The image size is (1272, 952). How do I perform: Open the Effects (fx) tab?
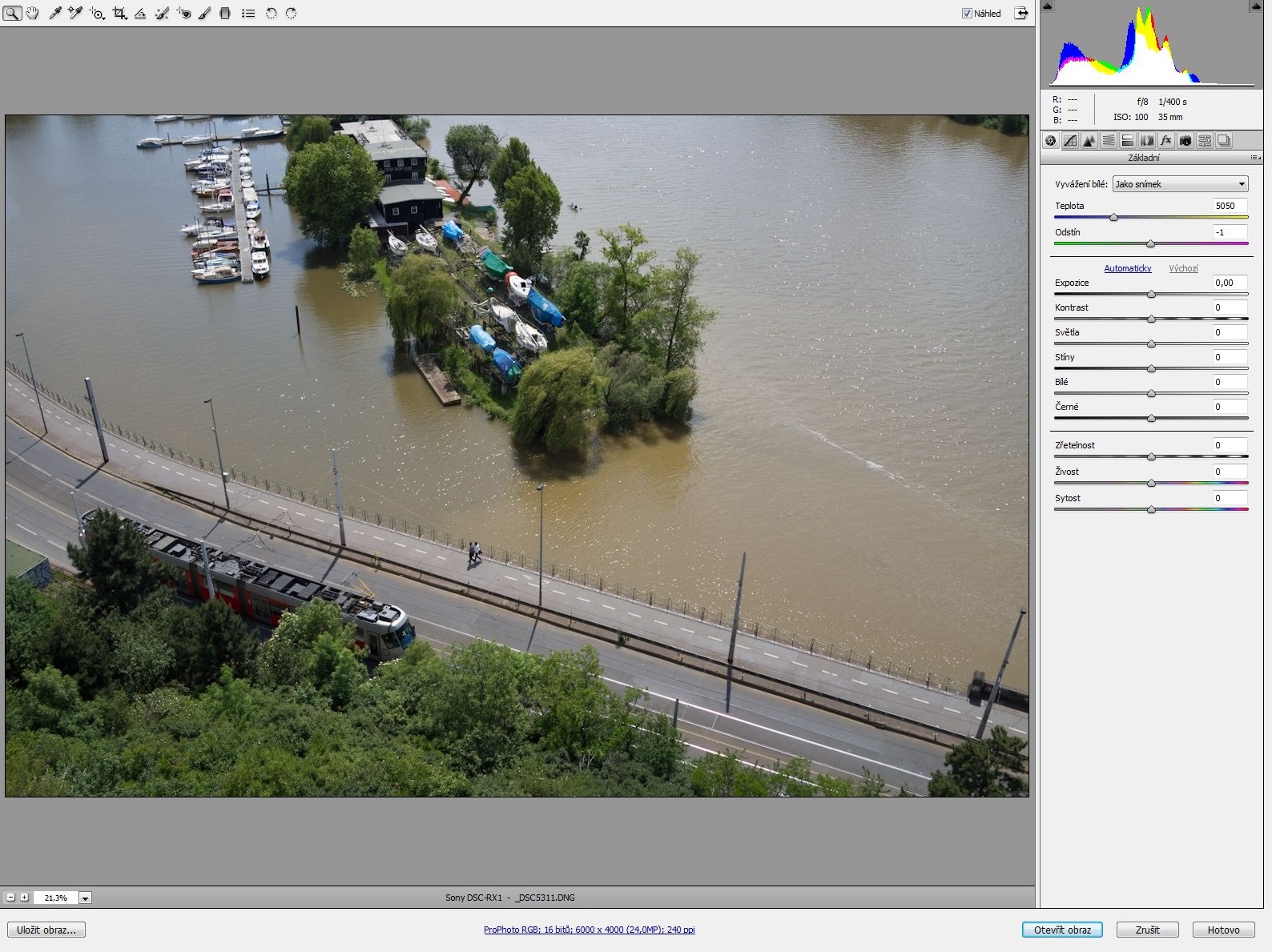click(x=1166, y=141)
